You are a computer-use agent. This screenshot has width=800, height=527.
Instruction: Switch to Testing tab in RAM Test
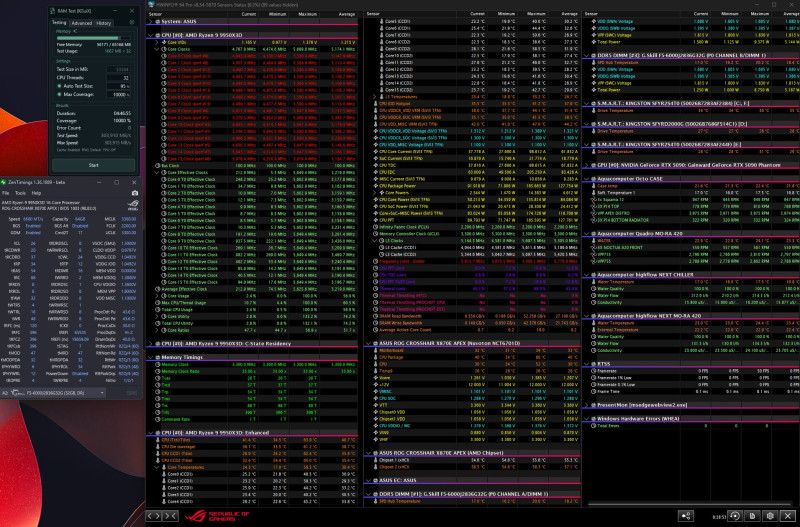coord(59,22)
